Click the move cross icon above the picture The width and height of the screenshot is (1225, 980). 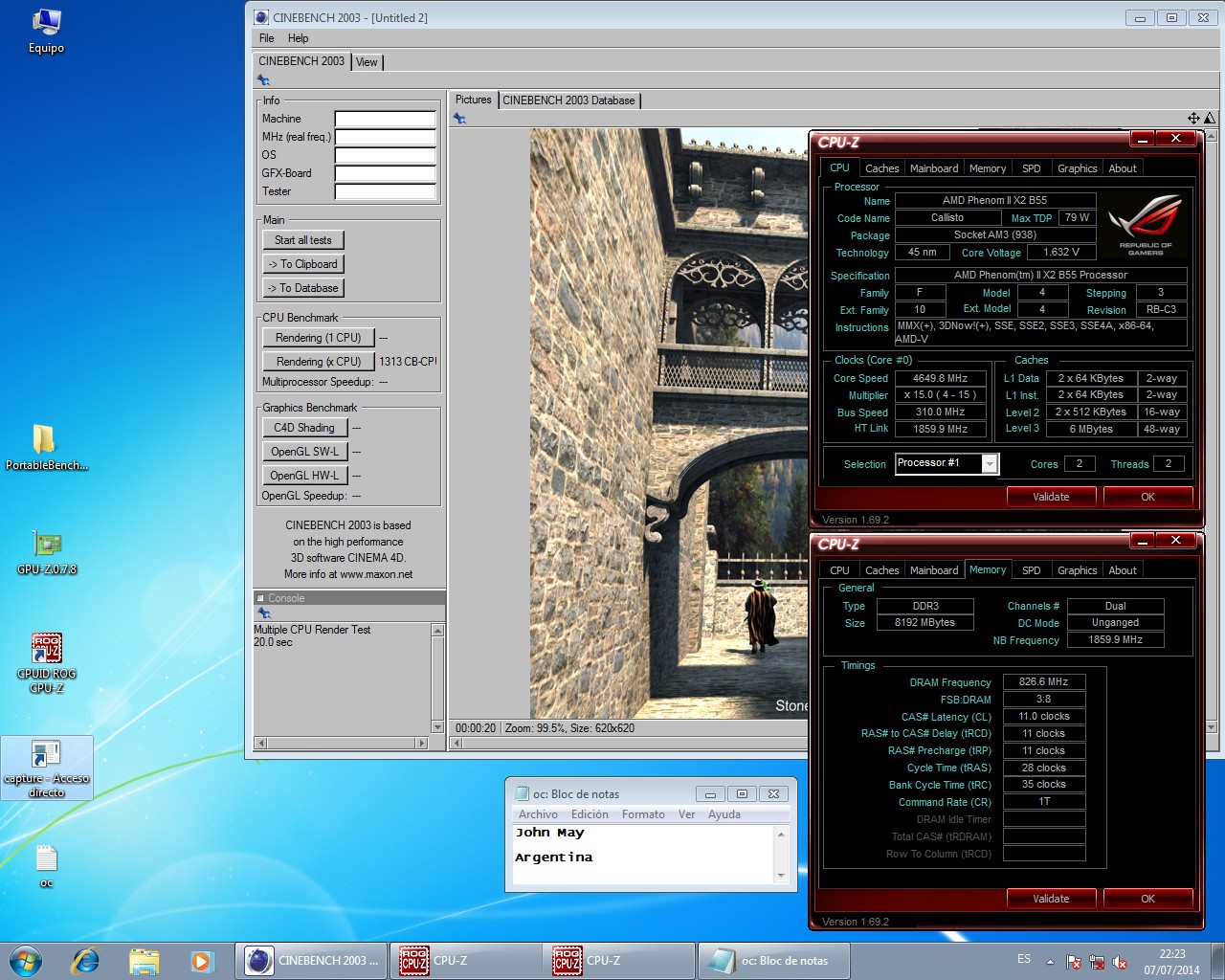click(x=1193, y=119)
